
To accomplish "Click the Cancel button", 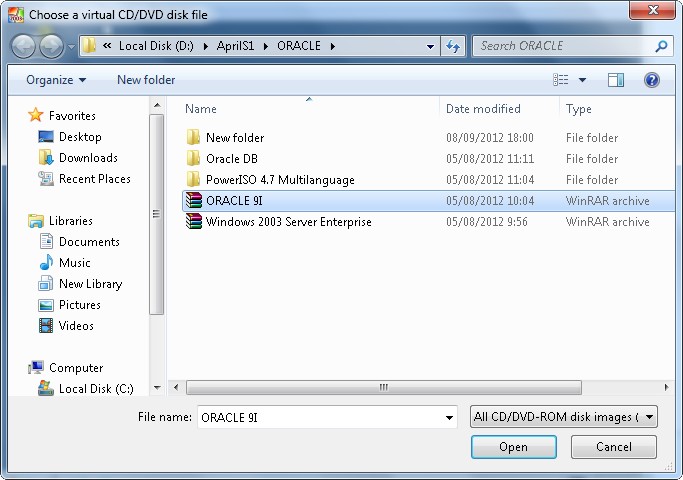I will pyautogui.click(x=613, y=447).
